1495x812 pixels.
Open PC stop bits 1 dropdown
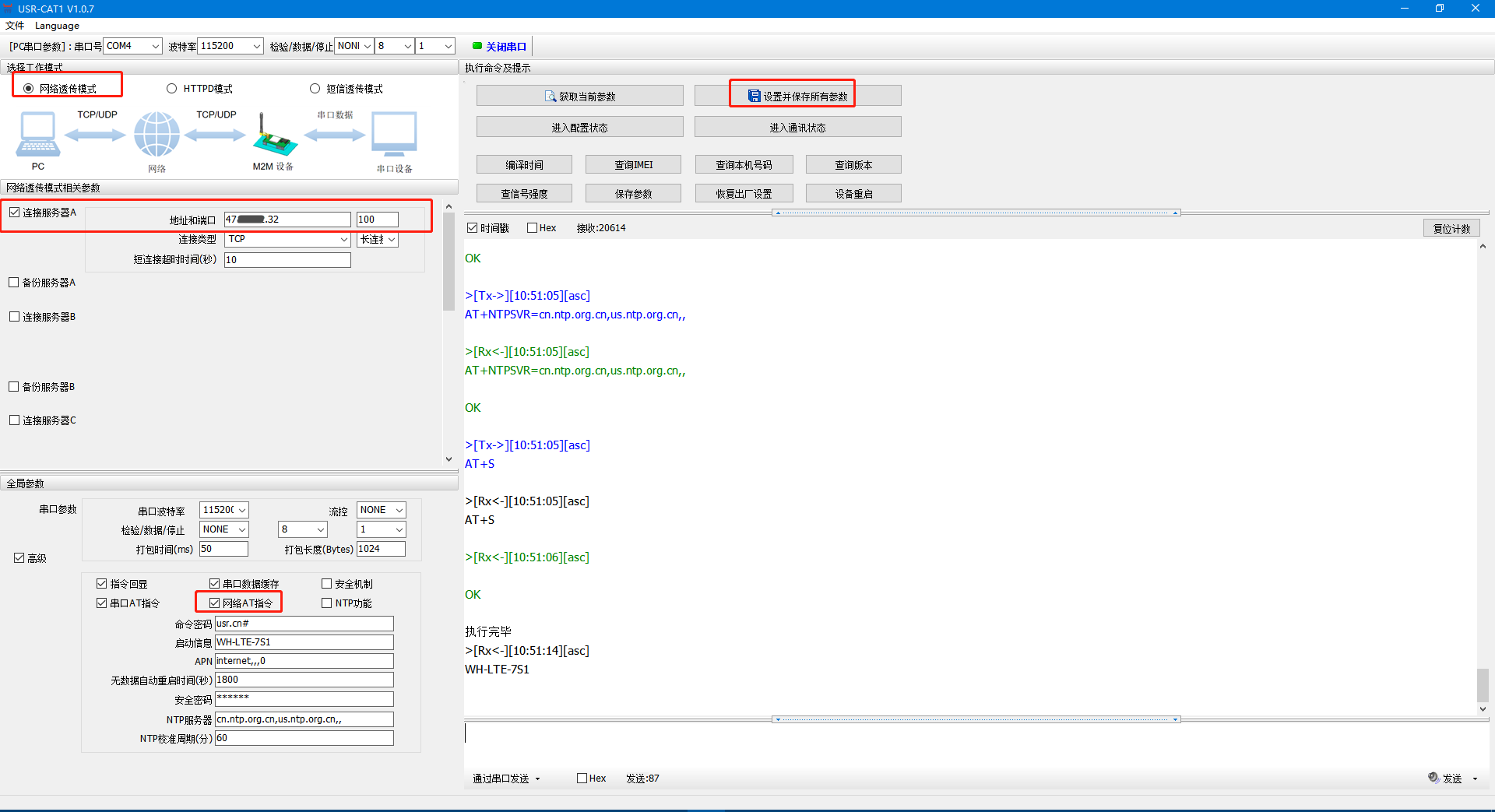coord(435,46)
